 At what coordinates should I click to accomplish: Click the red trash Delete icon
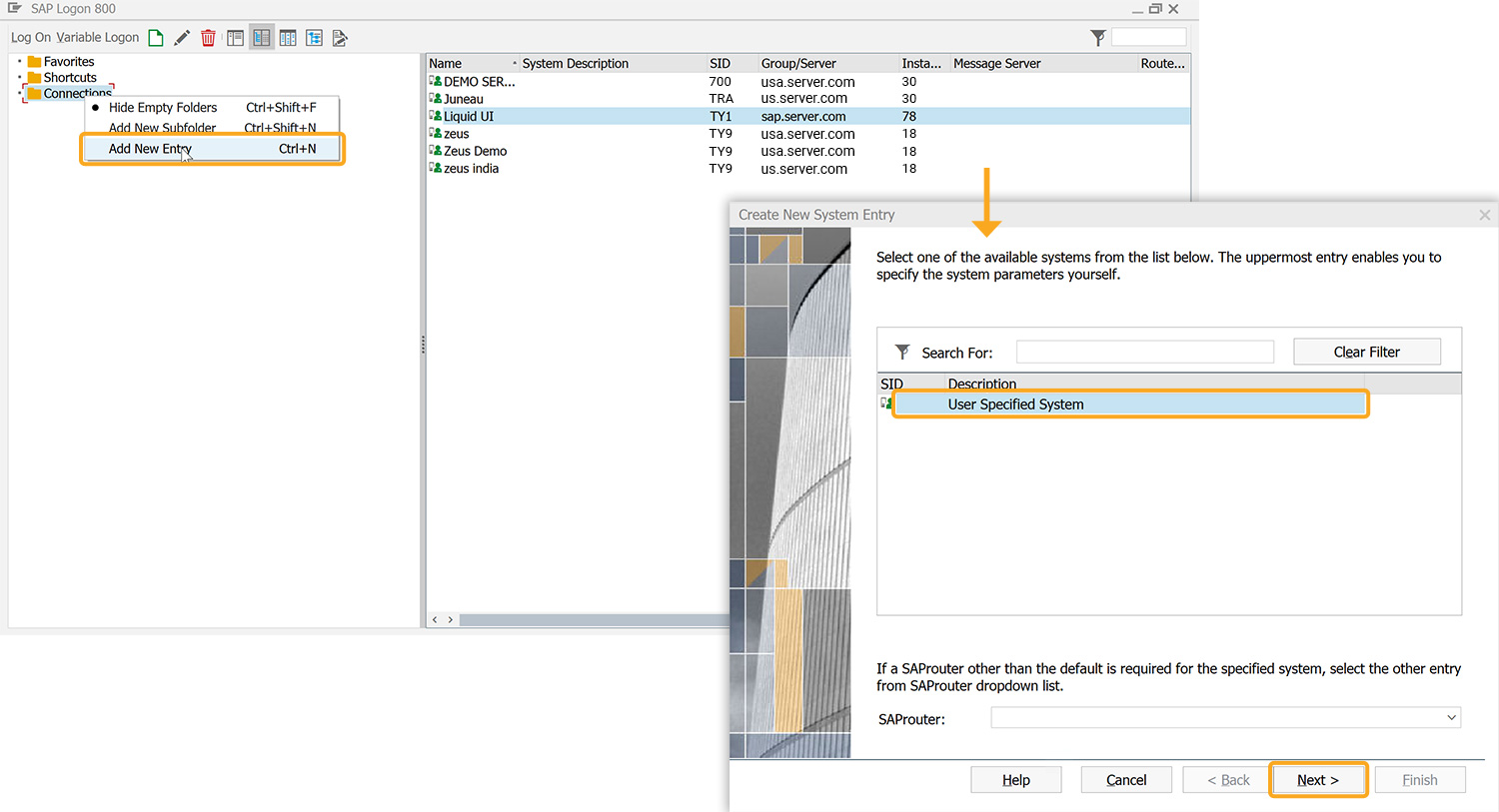coord(208,38)
